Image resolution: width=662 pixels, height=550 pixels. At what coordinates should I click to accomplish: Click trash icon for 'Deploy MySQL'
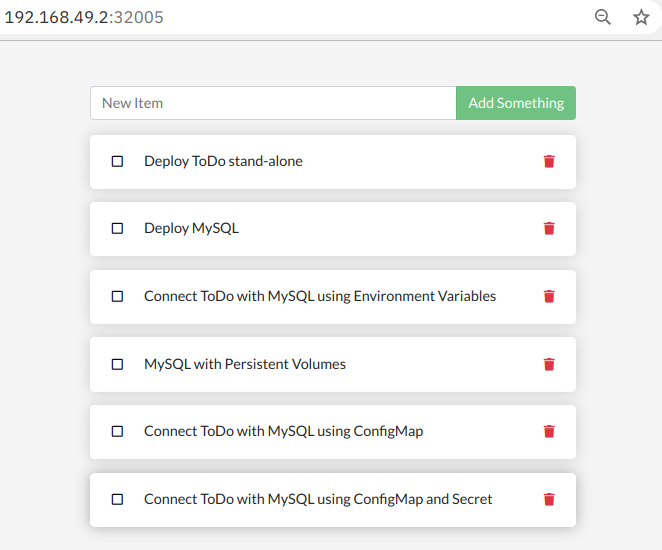tap(549, 228)
